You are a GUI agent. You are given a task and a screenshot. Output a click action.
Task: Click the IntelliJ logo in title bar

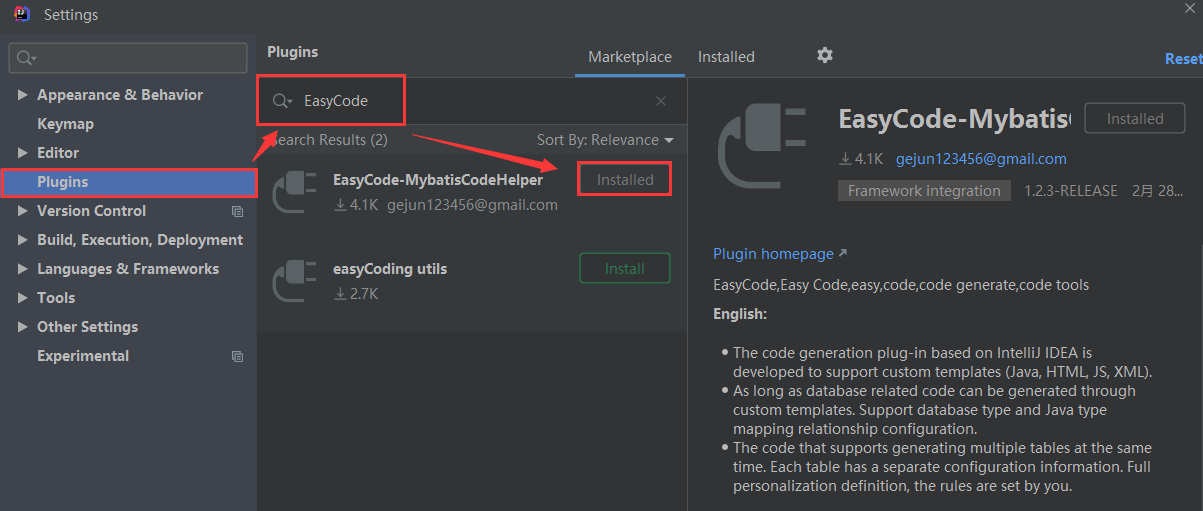(22, 14)
